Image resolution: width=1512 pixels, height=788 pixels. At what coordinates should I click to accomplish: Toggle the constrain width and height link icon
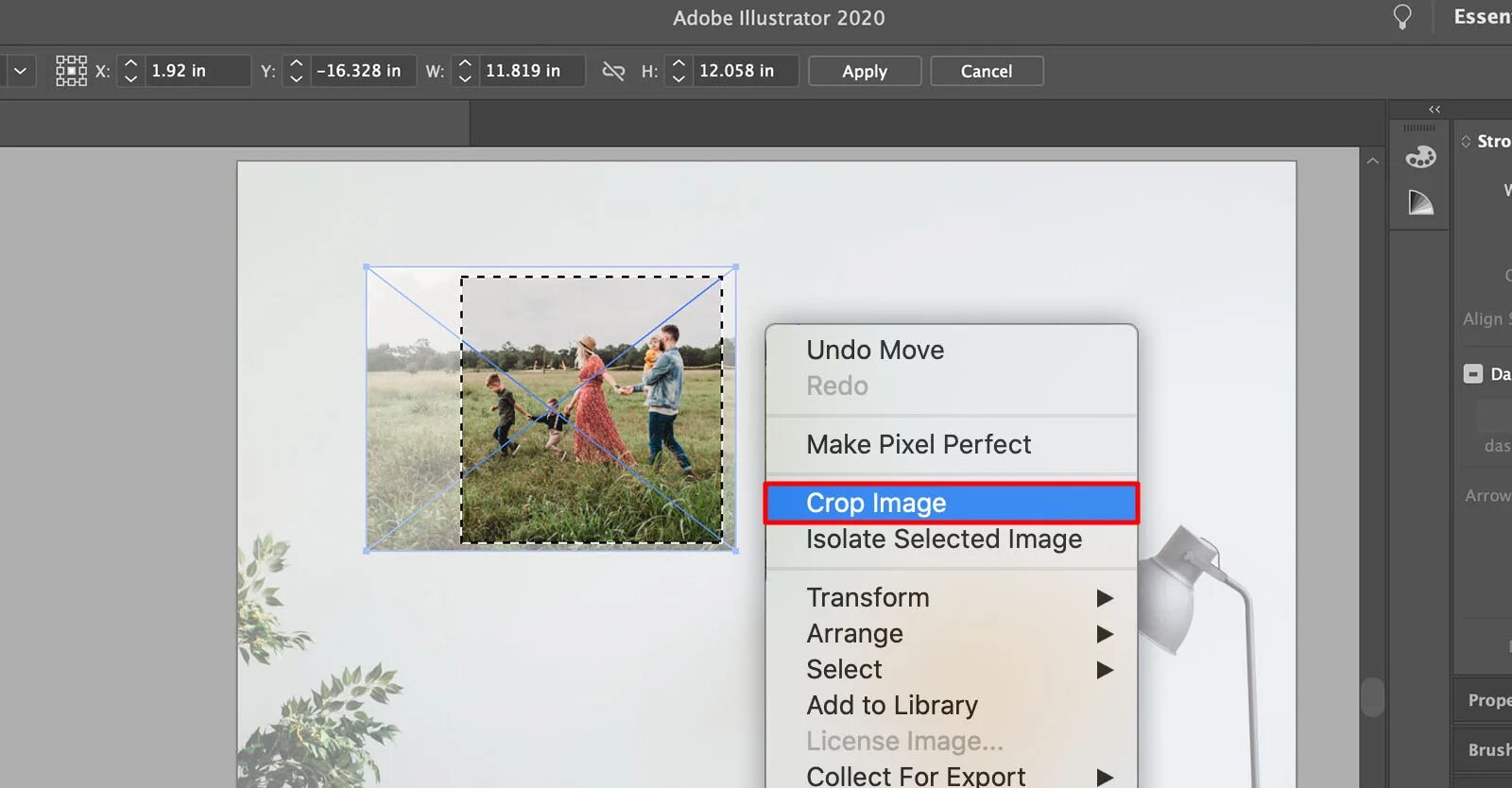pos(613,71)
